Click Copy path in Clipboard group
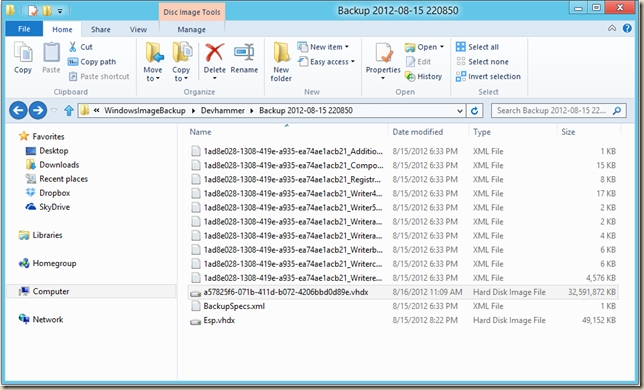 point(92,62)
